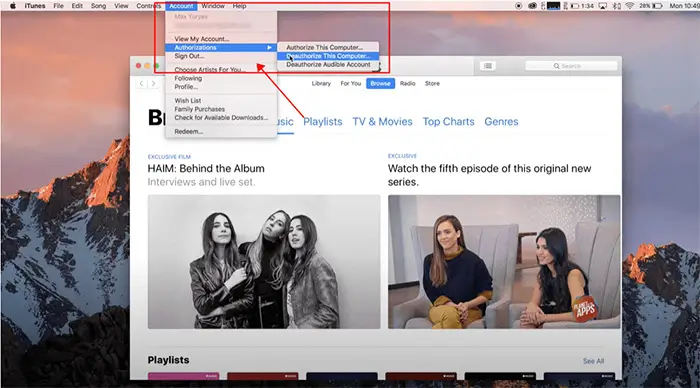The width and height of the screenshot is (700, 388).
Task: Click the Creative Cloud menu bar icon
Action: (532, 6)
